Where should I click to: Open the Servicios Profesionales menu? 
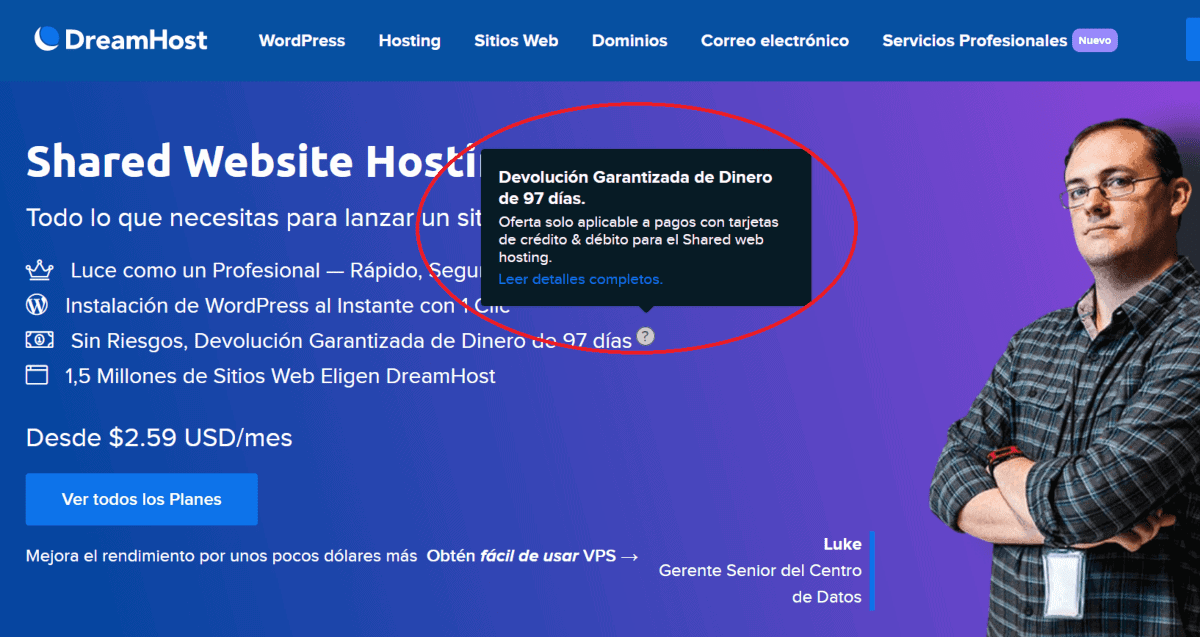click(975, 41)
